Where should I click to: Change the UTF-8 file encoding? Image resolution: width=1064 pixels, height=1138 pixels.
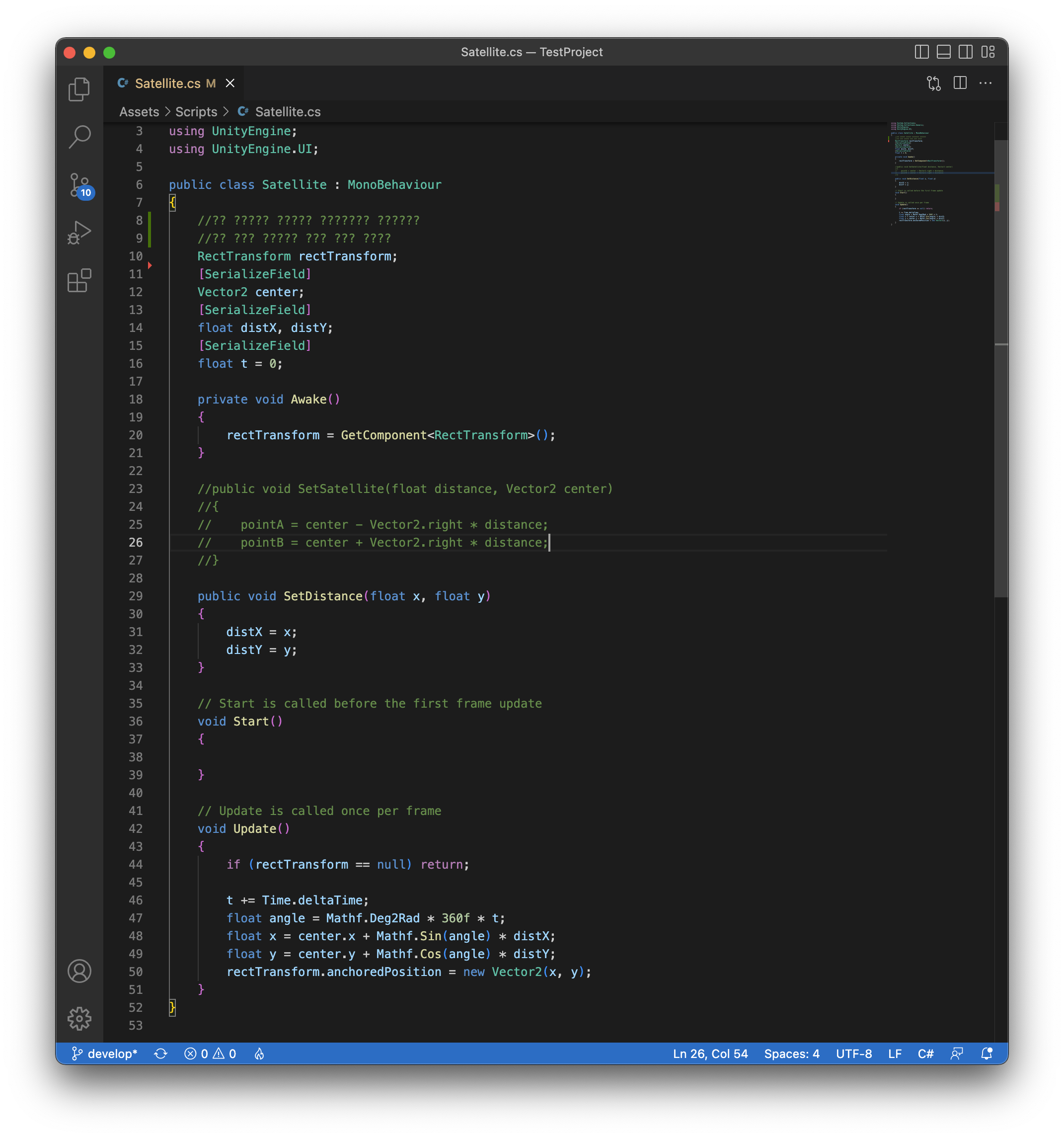click(853, 1054)
